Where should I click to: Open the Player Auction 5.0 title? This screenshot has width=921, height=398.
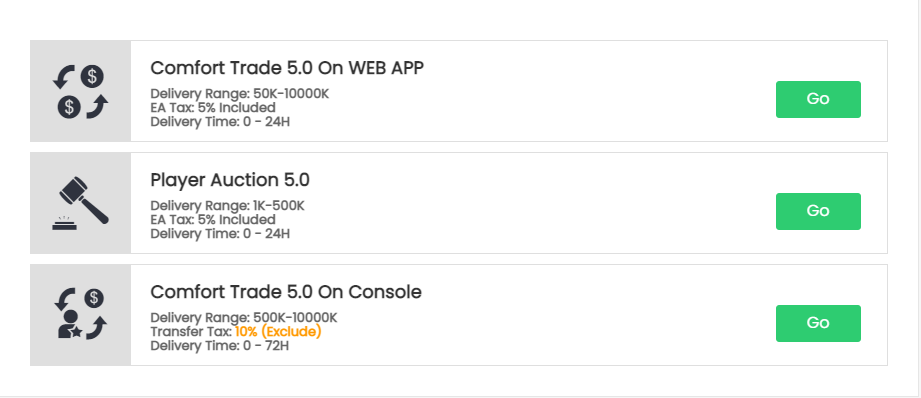coord(230,180)
